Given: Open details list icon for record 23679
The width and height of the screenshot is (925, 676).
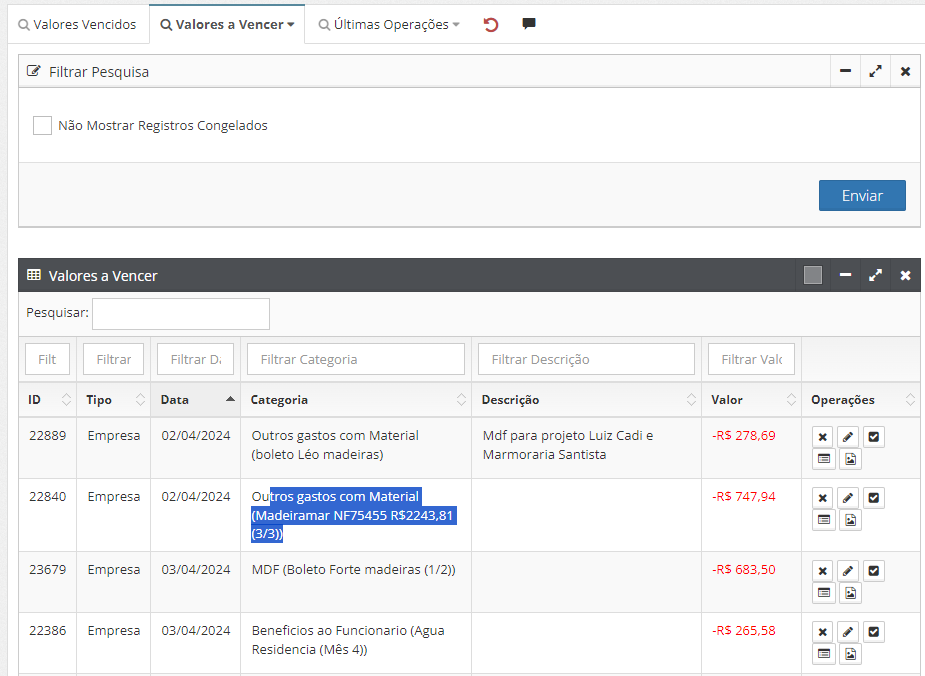Looking at the screenshot, I should click(x=823, y=593).
